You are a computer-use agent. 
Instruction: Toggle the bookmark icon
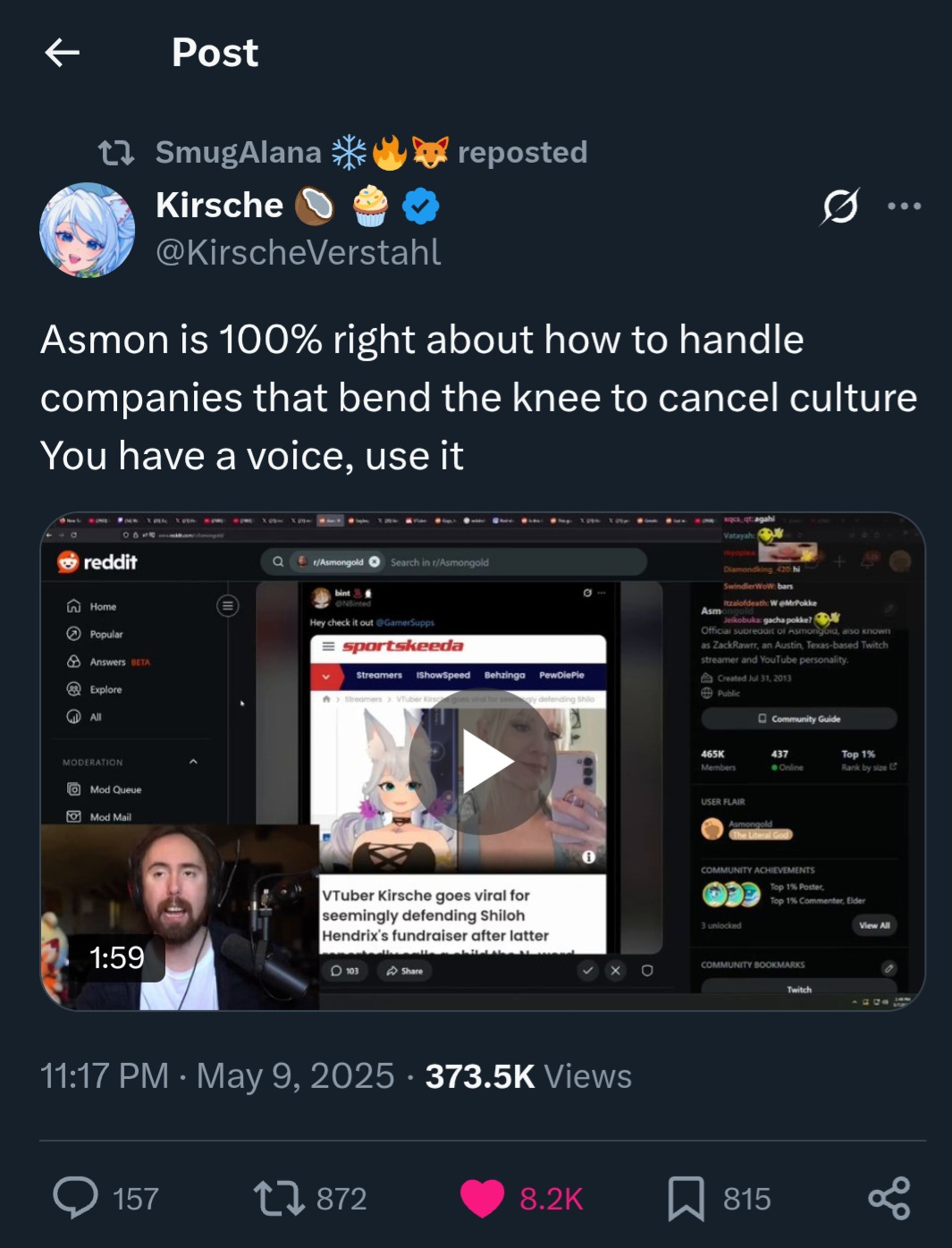(x=686, y=1199)
